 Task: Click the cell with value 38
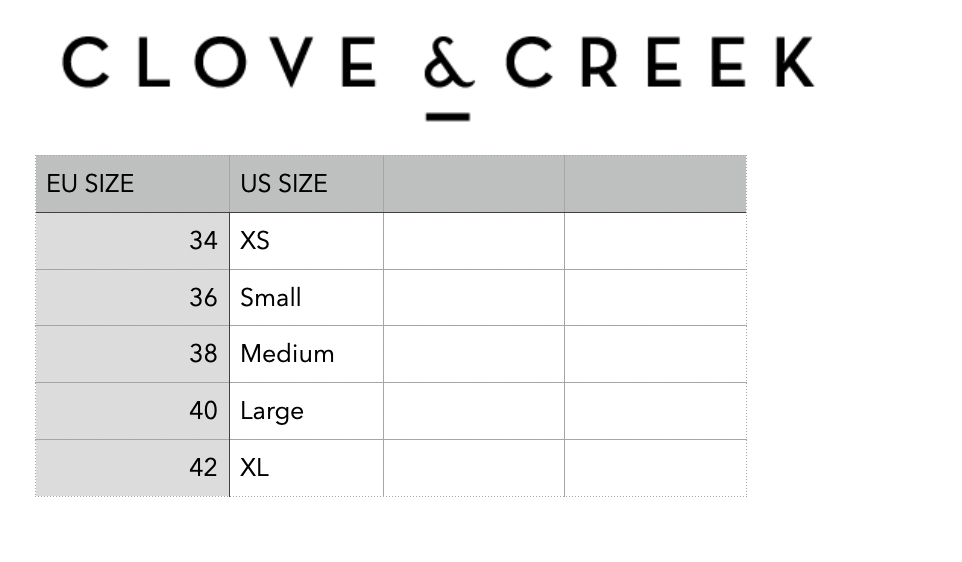click(132, 354)
